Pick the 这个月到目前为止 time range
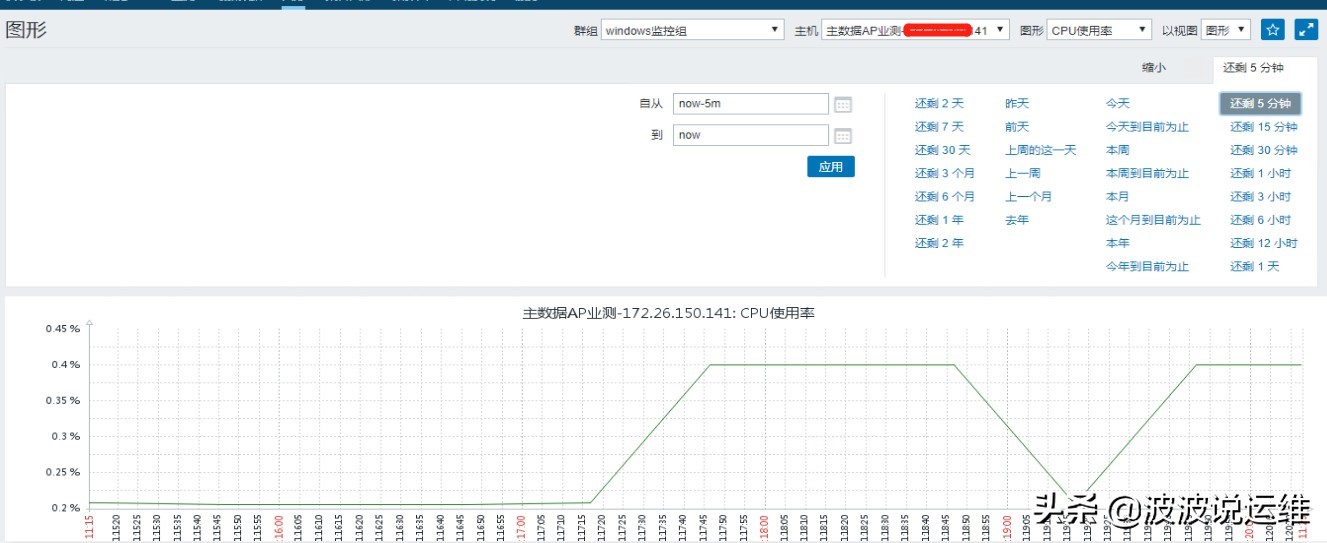The width and height of the screenshot is (1327, 543). 1153,220
